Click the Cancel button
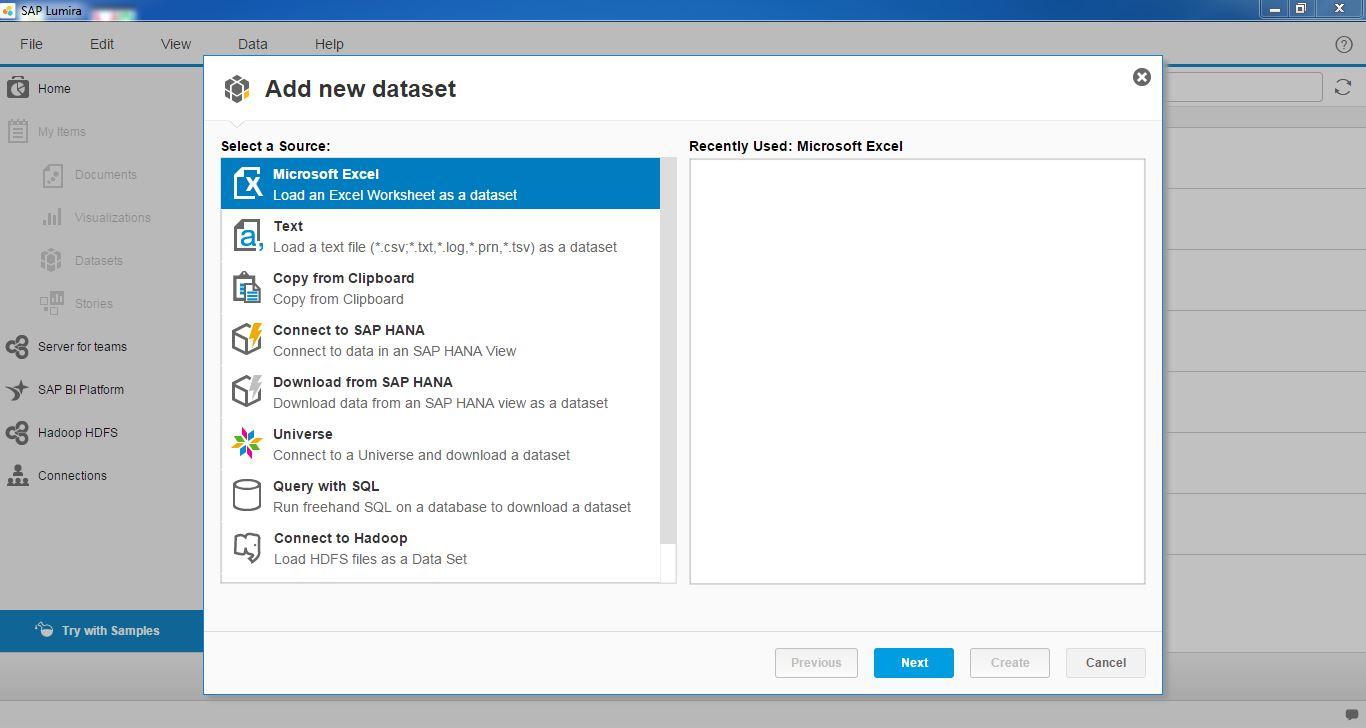 [x=1106, y=663]
